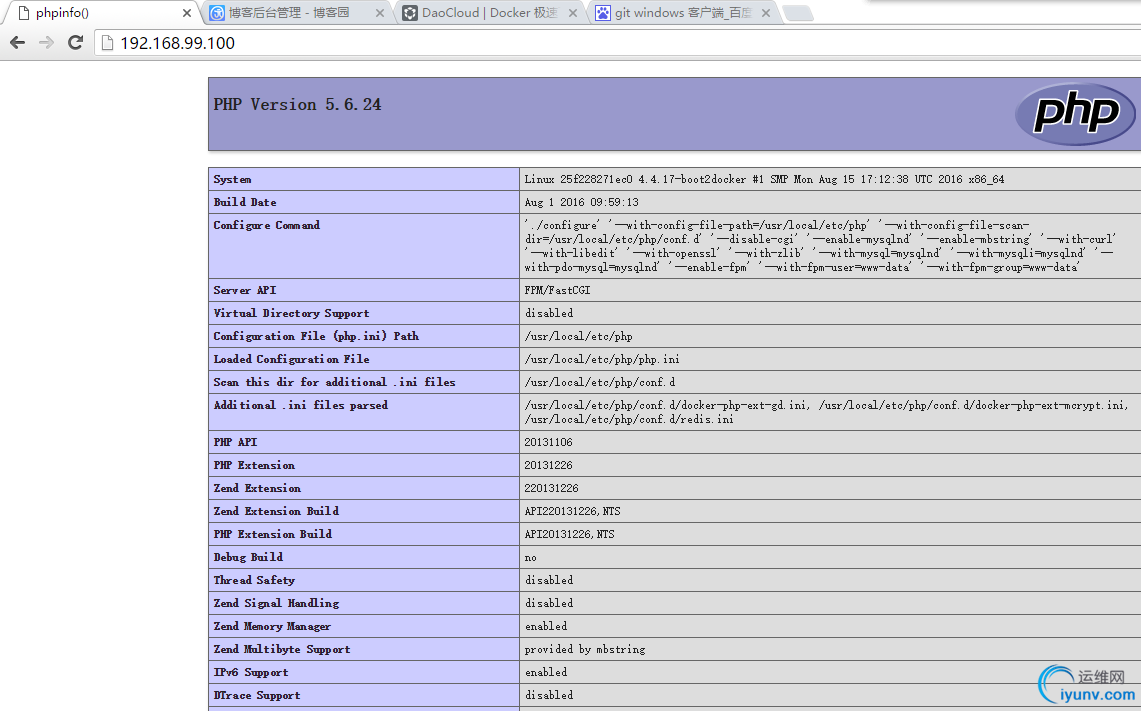Click the Zend Extension Build label

(x=276, y=511)
